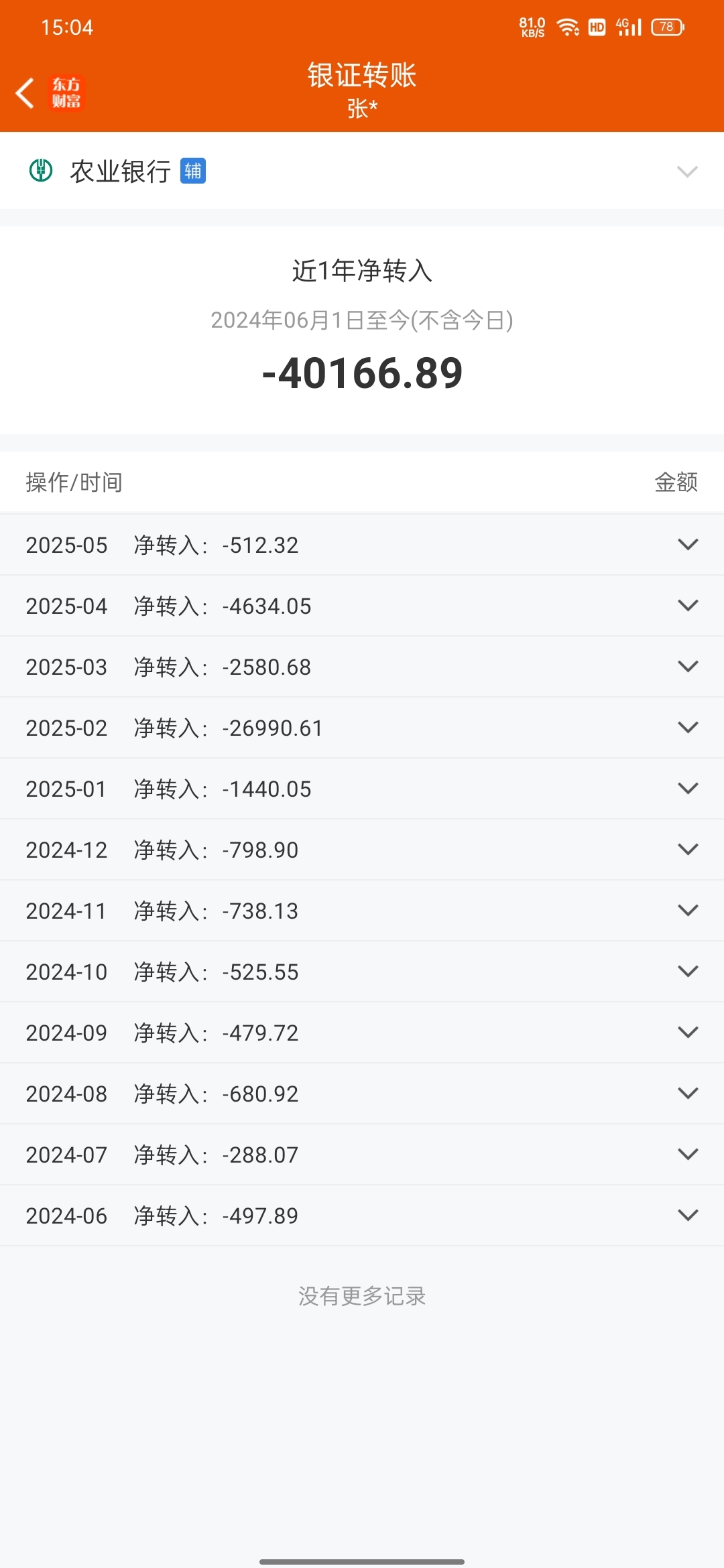Expand the 2025-05 monthly record chevron
Screen dimensions: 724x1568
coord(688,544)
